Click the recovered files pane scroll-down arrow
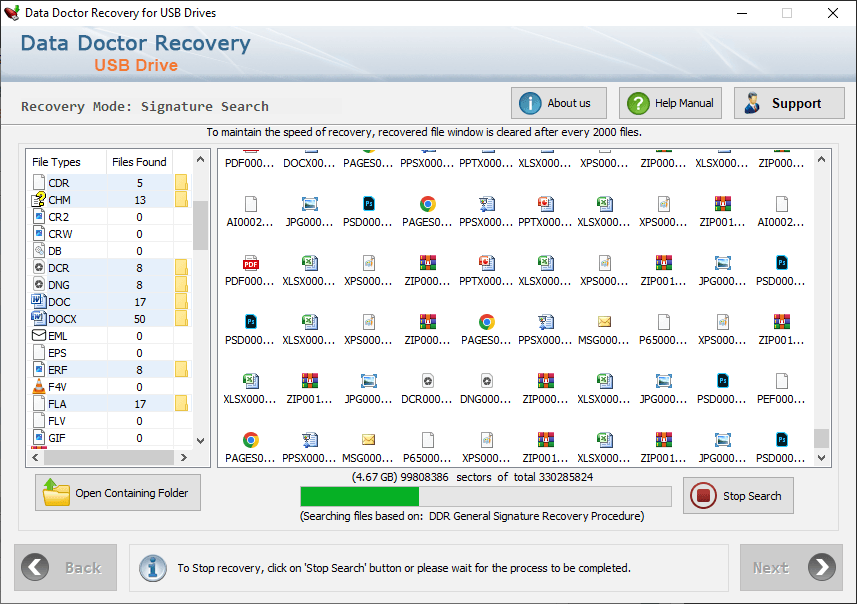Viewport: 857px width, 604px height. 821,458
